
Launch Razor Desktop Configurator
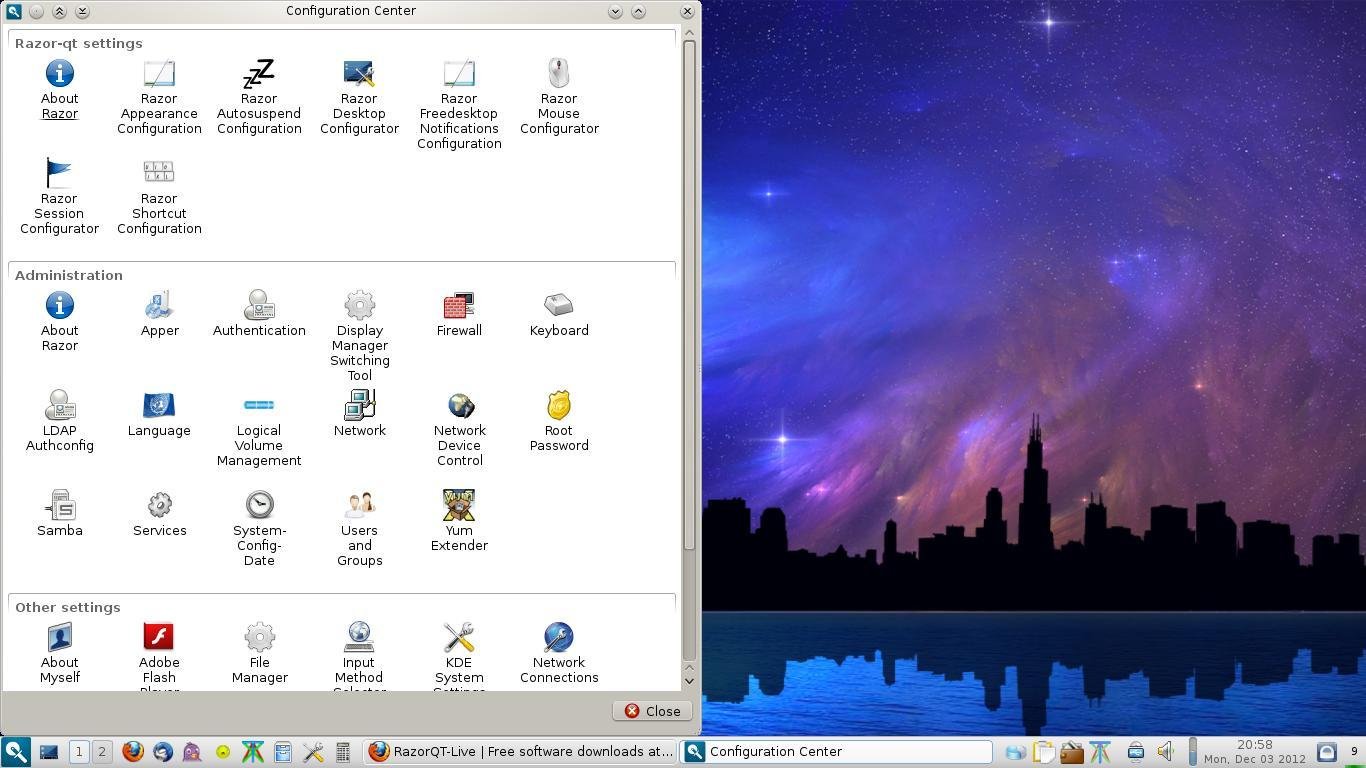point(359,97)
